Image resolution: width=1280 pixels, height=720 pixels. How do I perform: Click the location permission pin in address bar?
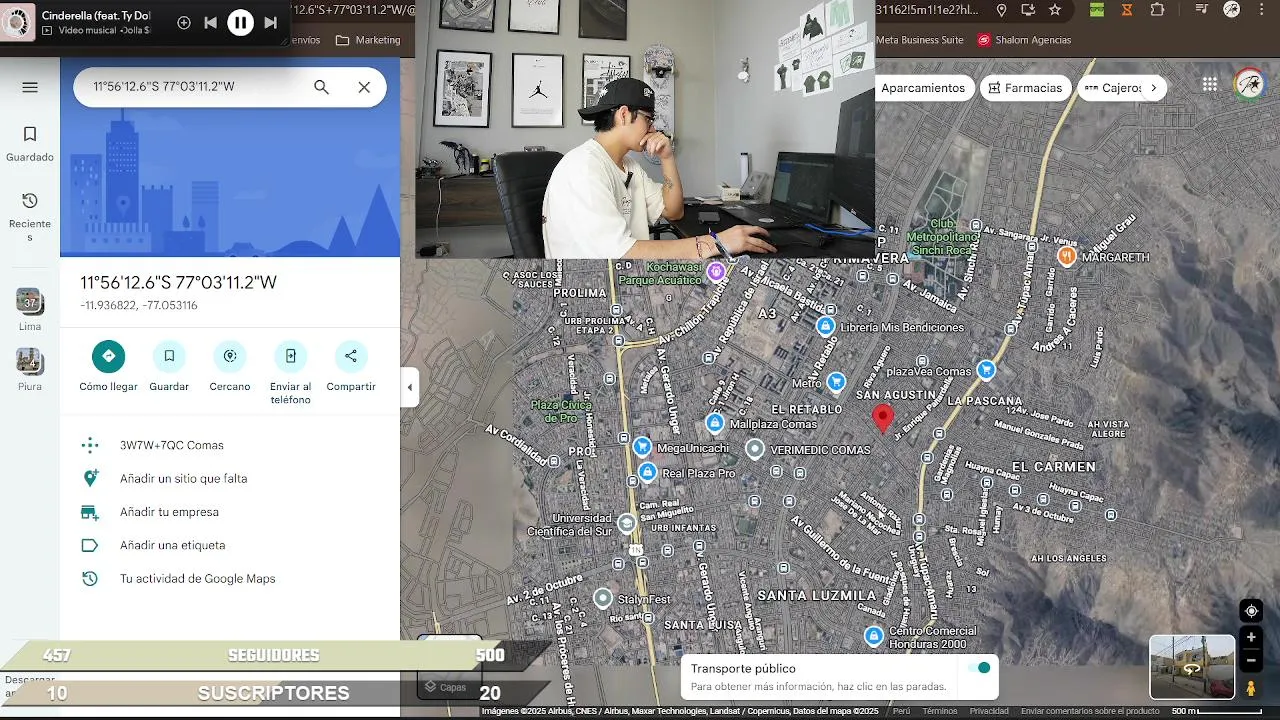point(1002,10)
